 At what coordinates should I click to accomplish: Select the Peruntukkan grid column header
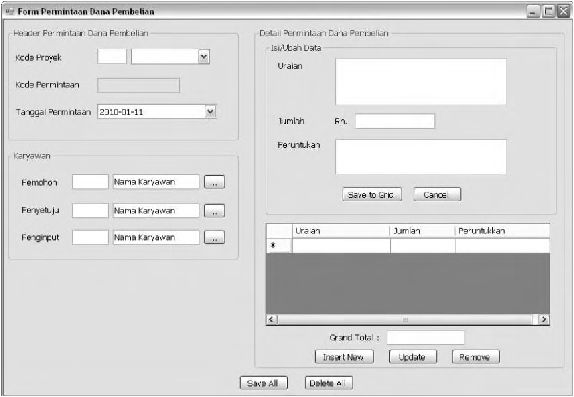point(502,231)
